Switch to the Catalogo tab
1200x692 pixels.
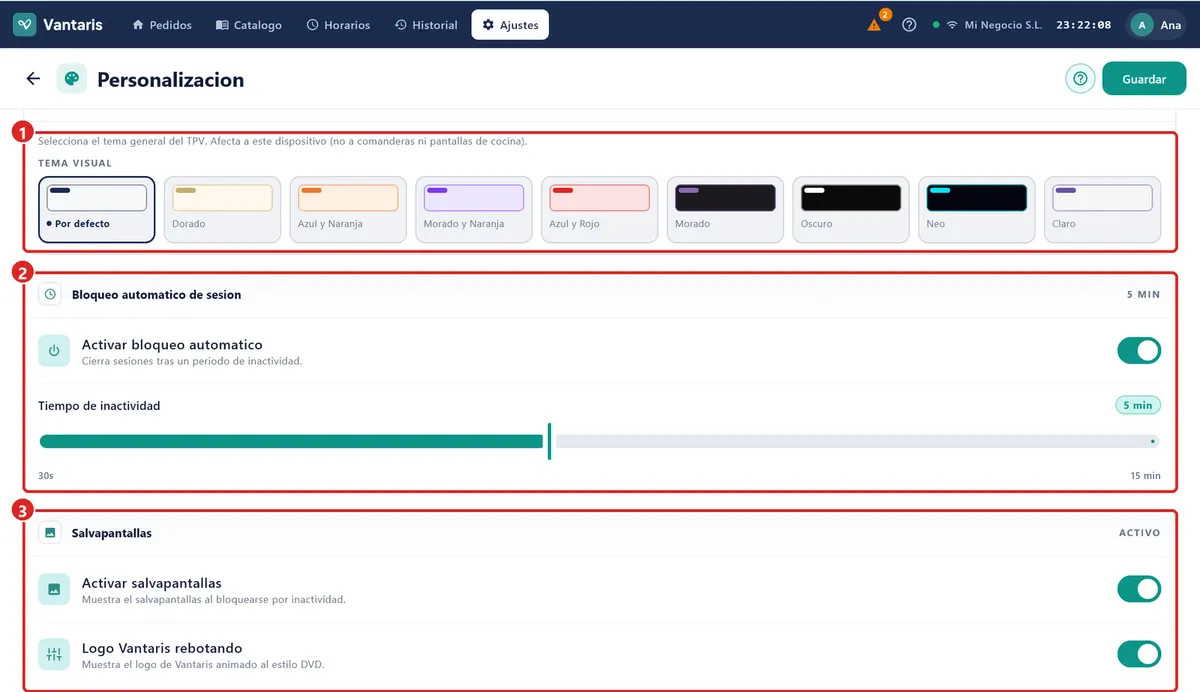click(x=249, y=25)
